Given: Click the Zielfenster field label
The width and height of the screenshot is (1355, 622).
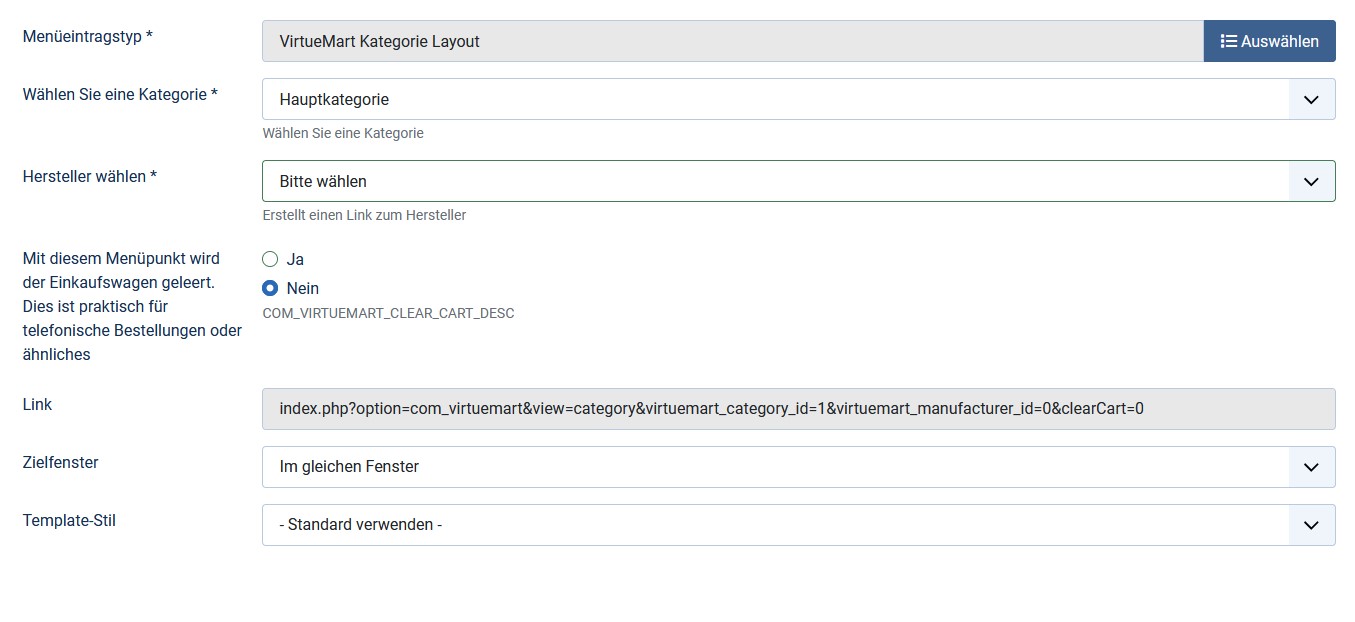Looking at the screenshot, I should click(60, 462).
